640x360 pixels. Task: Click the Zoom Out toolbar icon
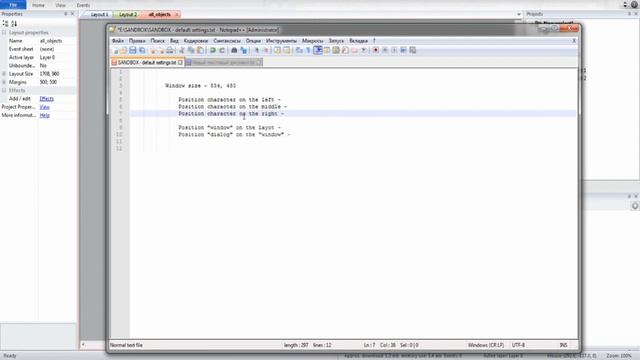pos(266,50)
